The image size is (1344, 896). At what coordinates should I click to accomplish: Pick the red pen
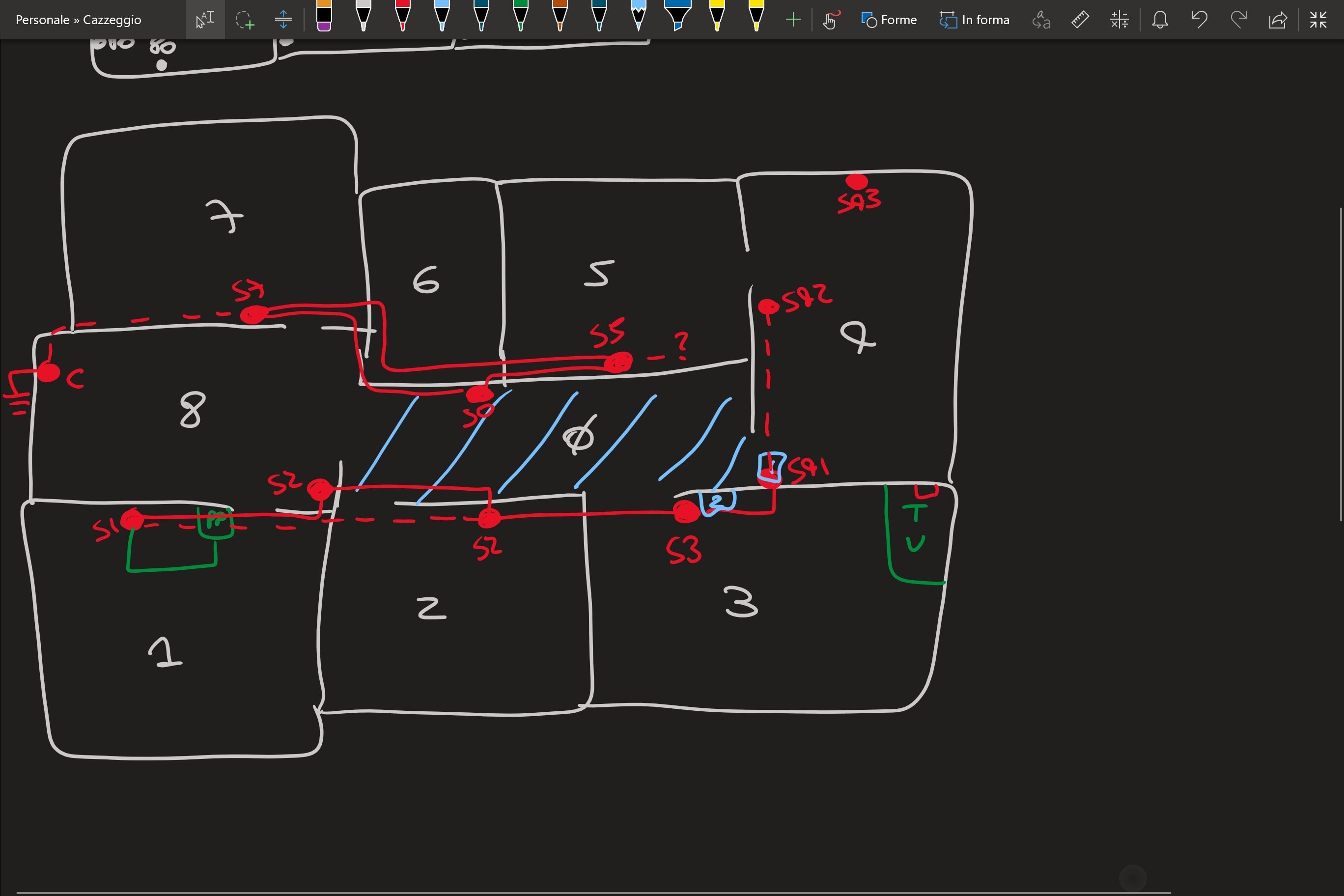[402, 17]
